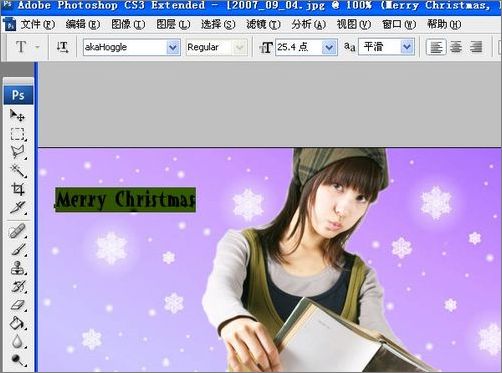502x373 pixels.
Task: Click the anti-aliasing aa icon
Action: [349, 47]
